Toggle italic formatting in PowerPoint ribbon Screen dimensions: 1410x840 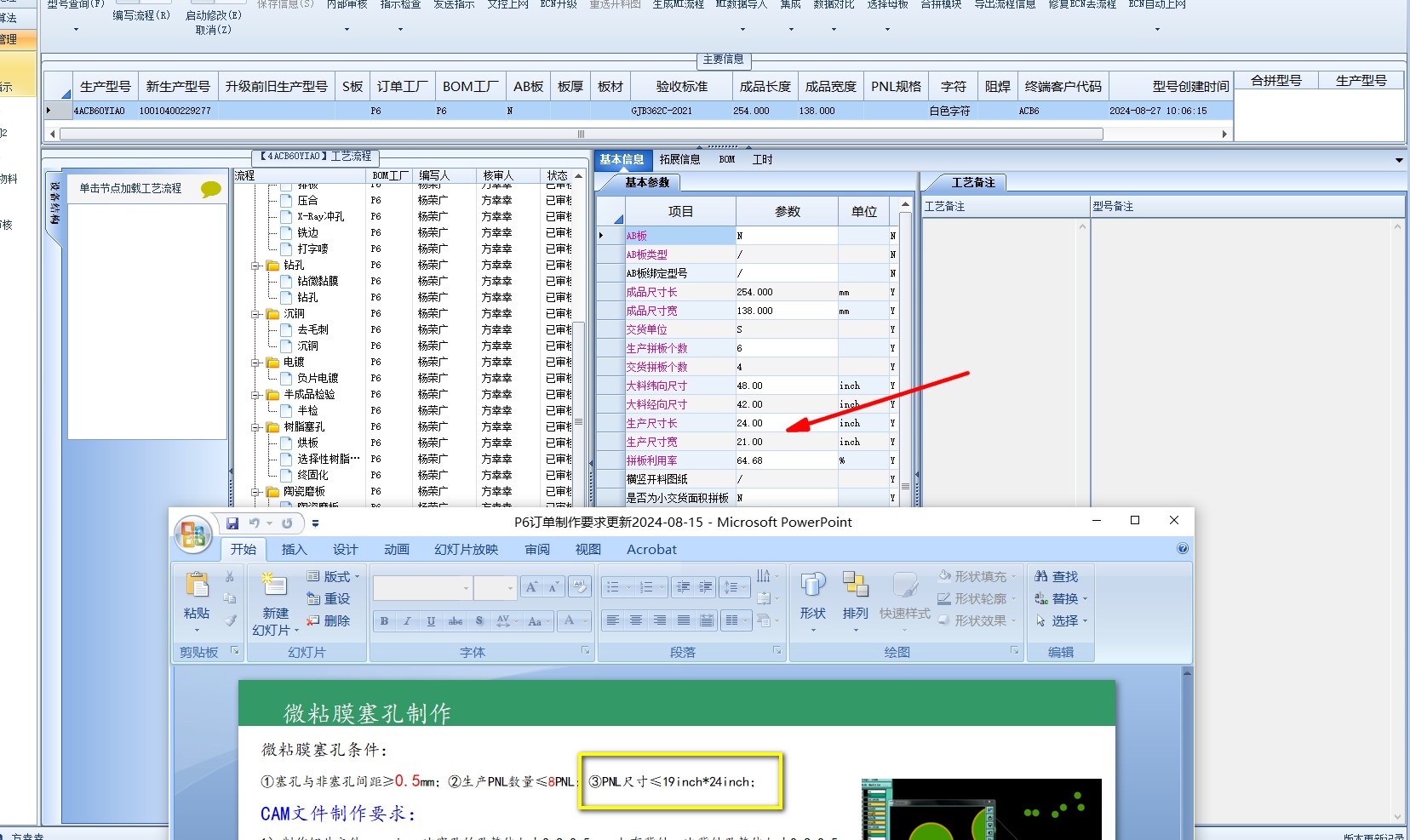407,621
